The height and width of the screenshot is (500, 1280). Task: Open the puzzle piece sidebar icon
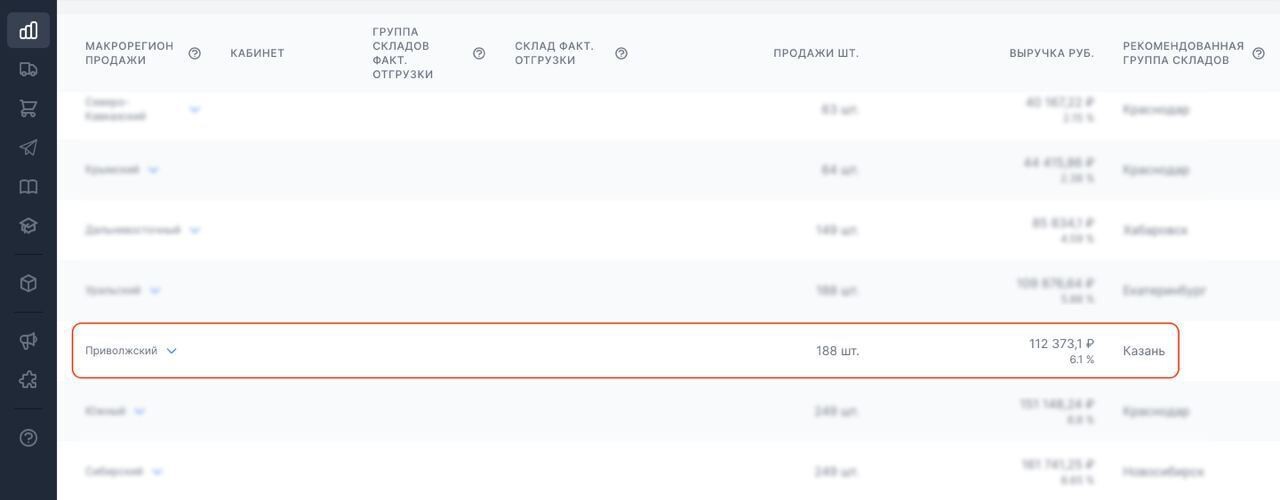(28, 380)
